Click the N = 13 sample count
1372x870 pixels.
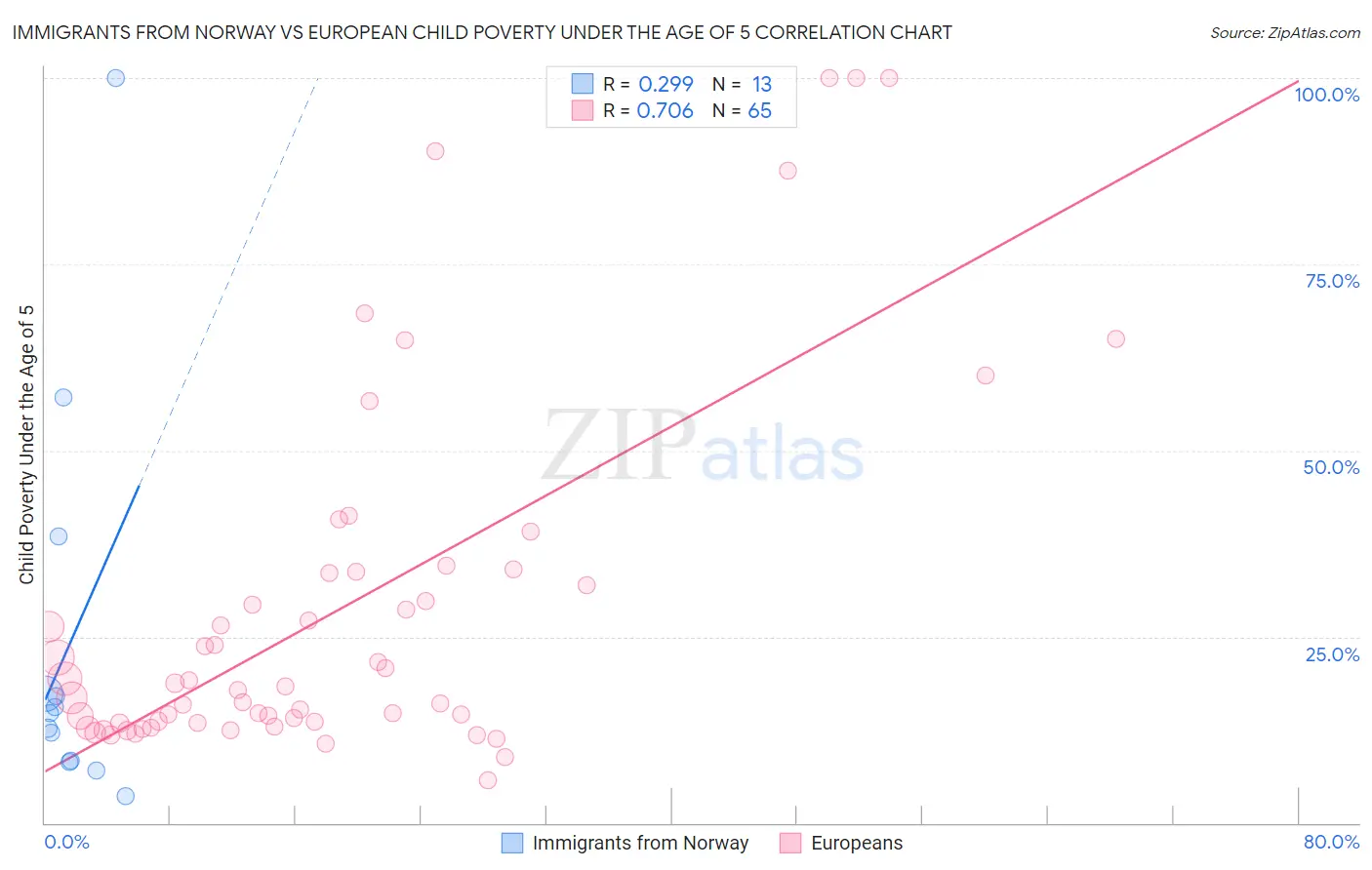tap(742, 84)
